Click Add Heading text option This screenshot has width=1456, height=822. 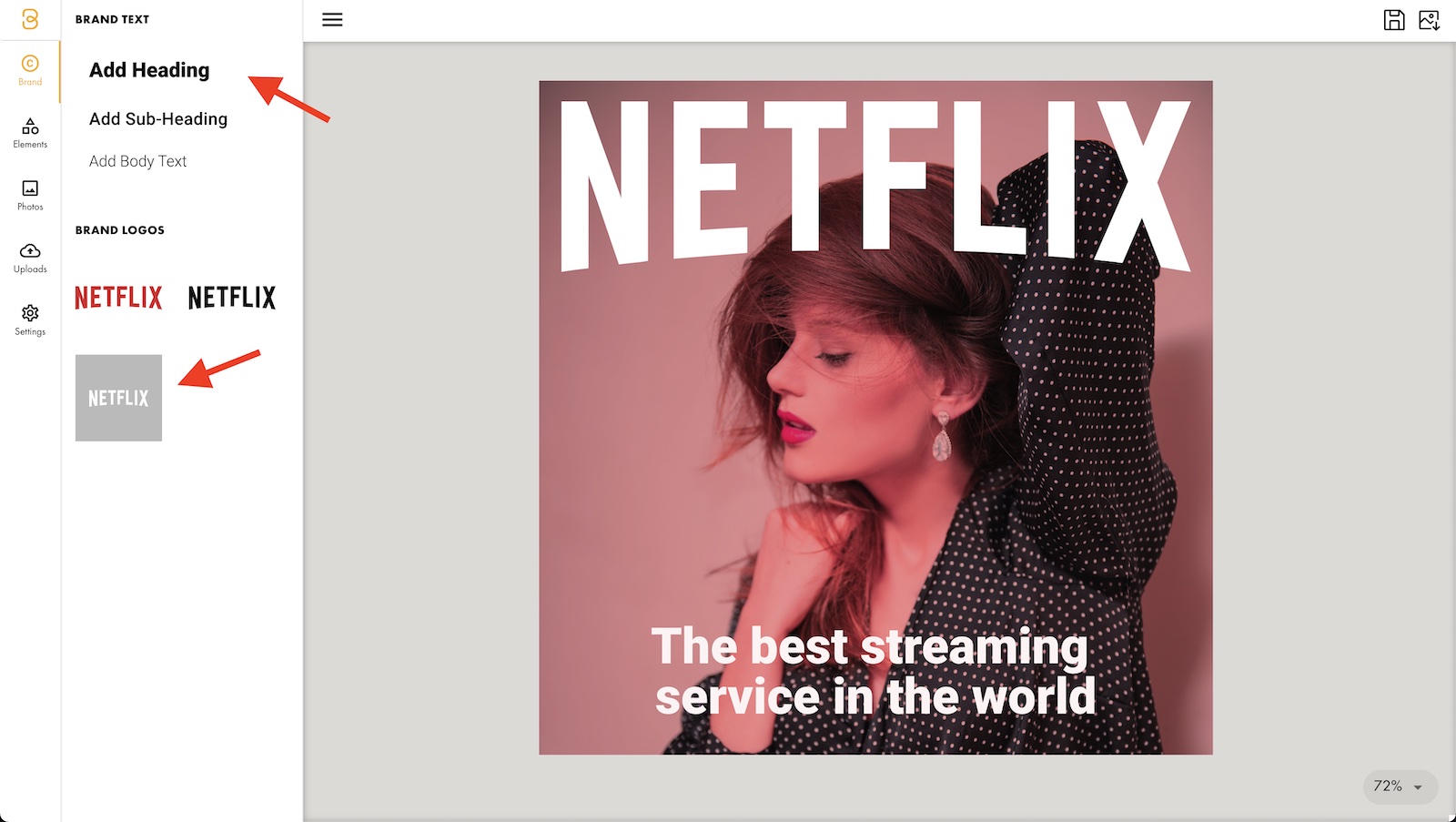149,70
